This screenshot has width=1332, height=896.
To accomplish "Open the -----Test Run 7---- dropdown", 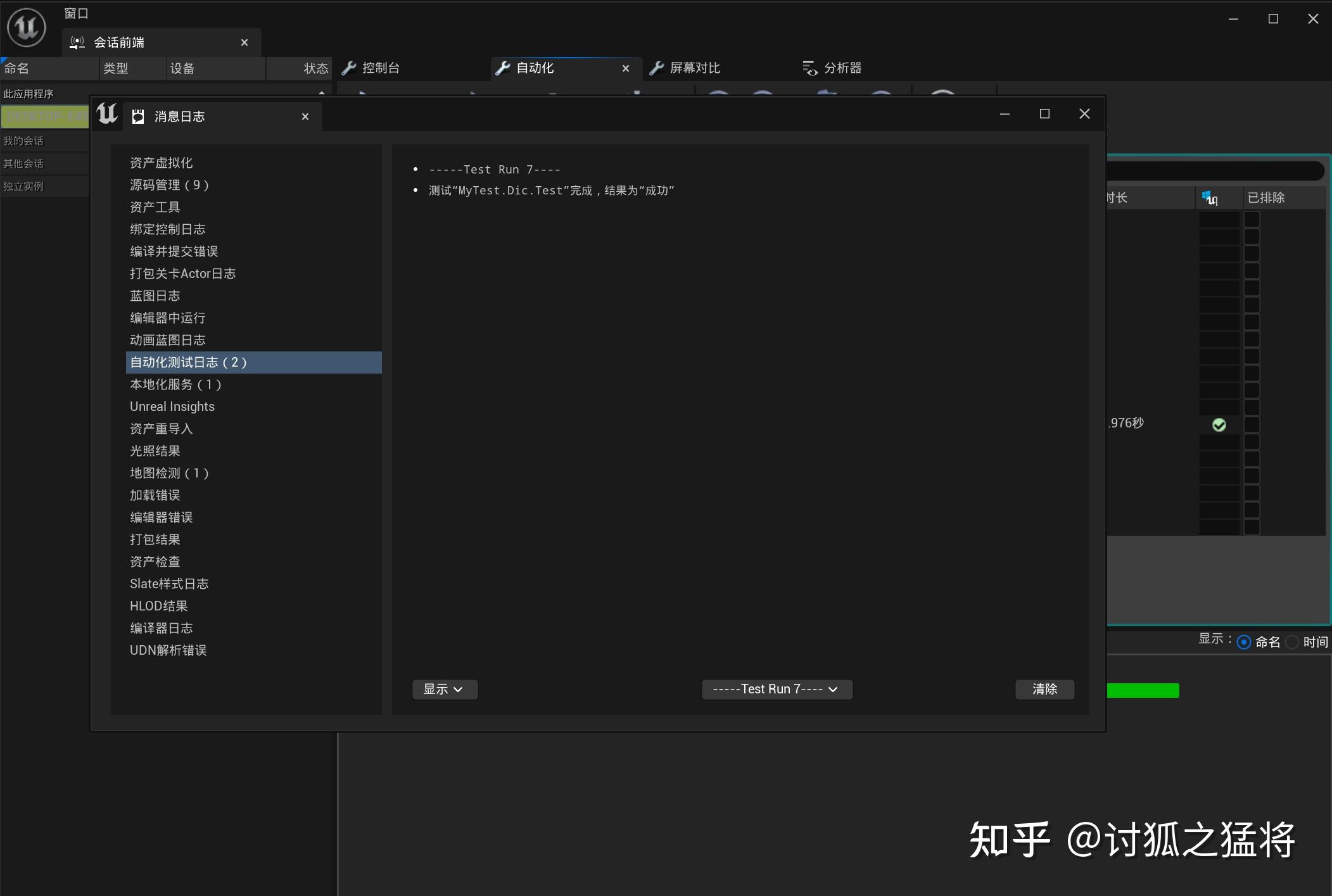I will 777,689.
